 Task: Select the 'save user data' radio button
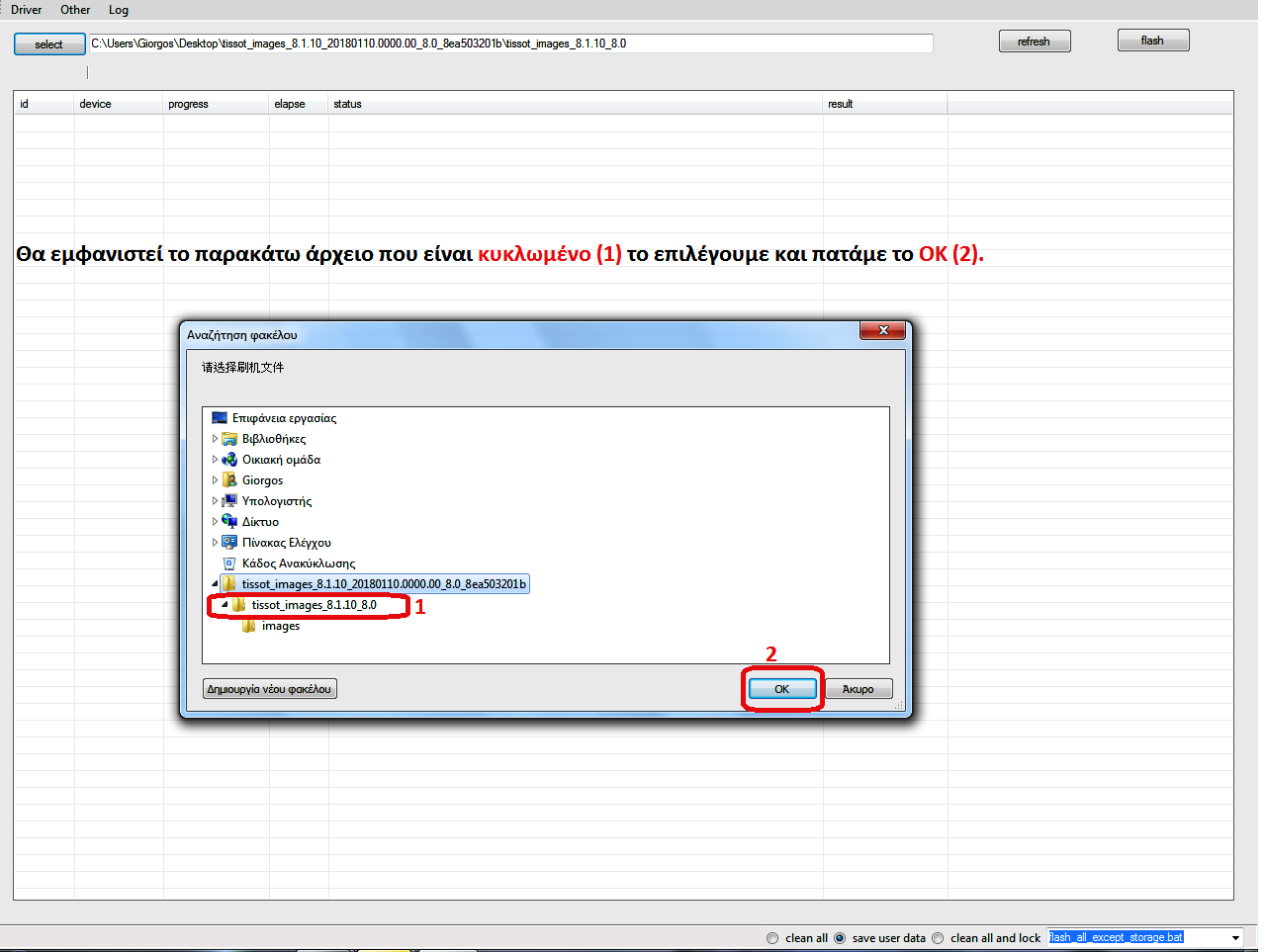840,938
